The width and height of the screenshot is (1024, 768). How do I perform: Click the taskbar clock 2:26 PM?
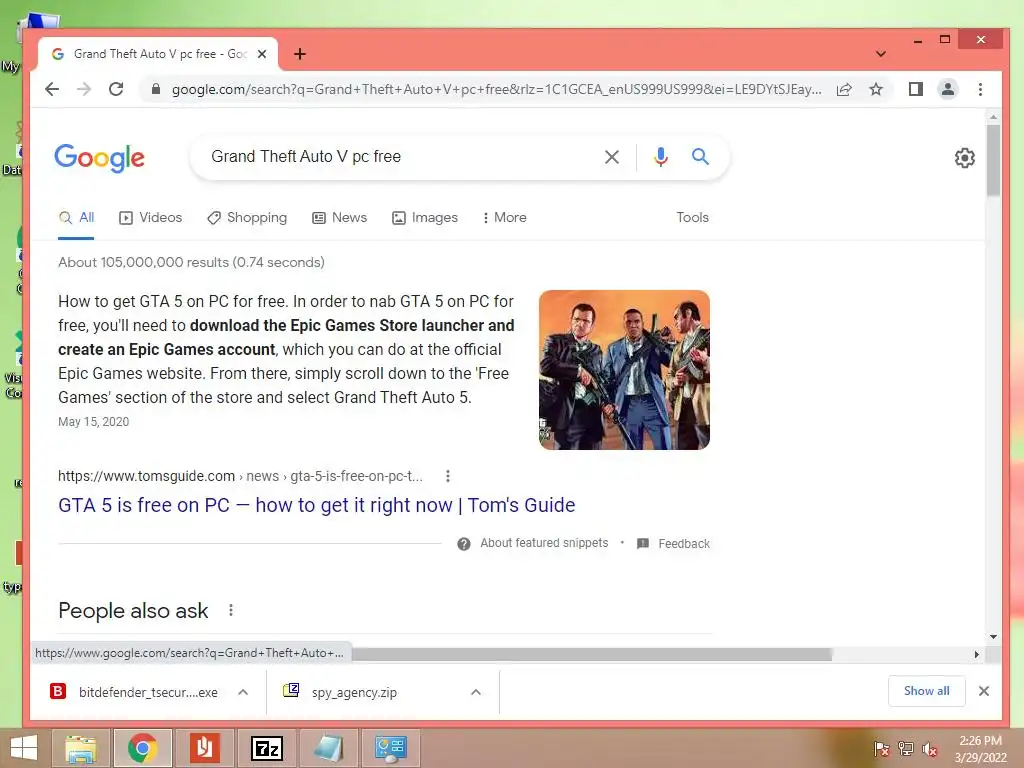point(980,748)
